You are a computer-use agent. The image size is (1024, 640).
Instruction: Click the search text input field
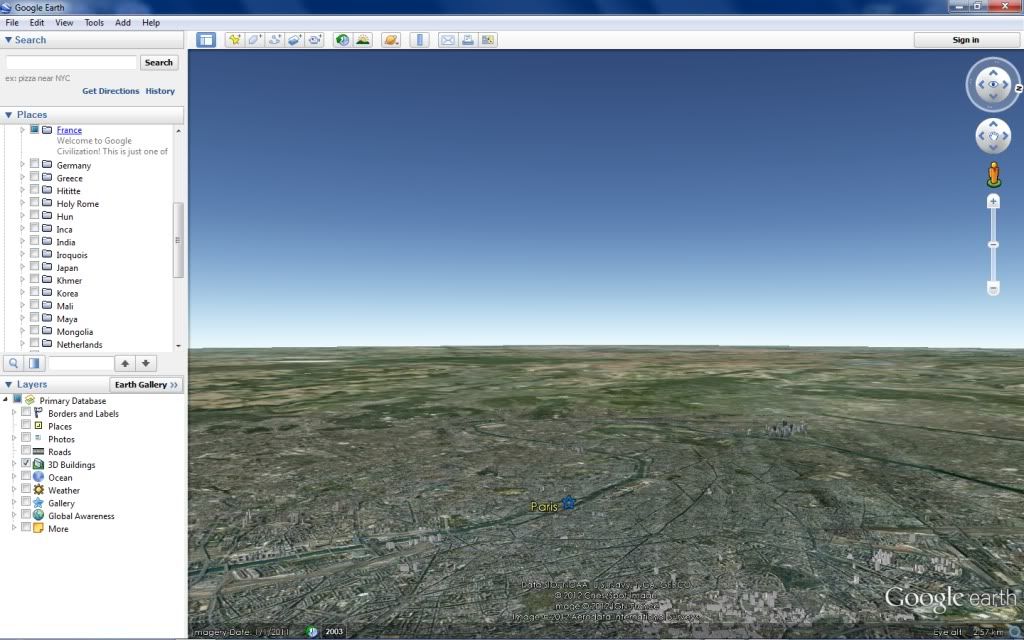point(71,63)
